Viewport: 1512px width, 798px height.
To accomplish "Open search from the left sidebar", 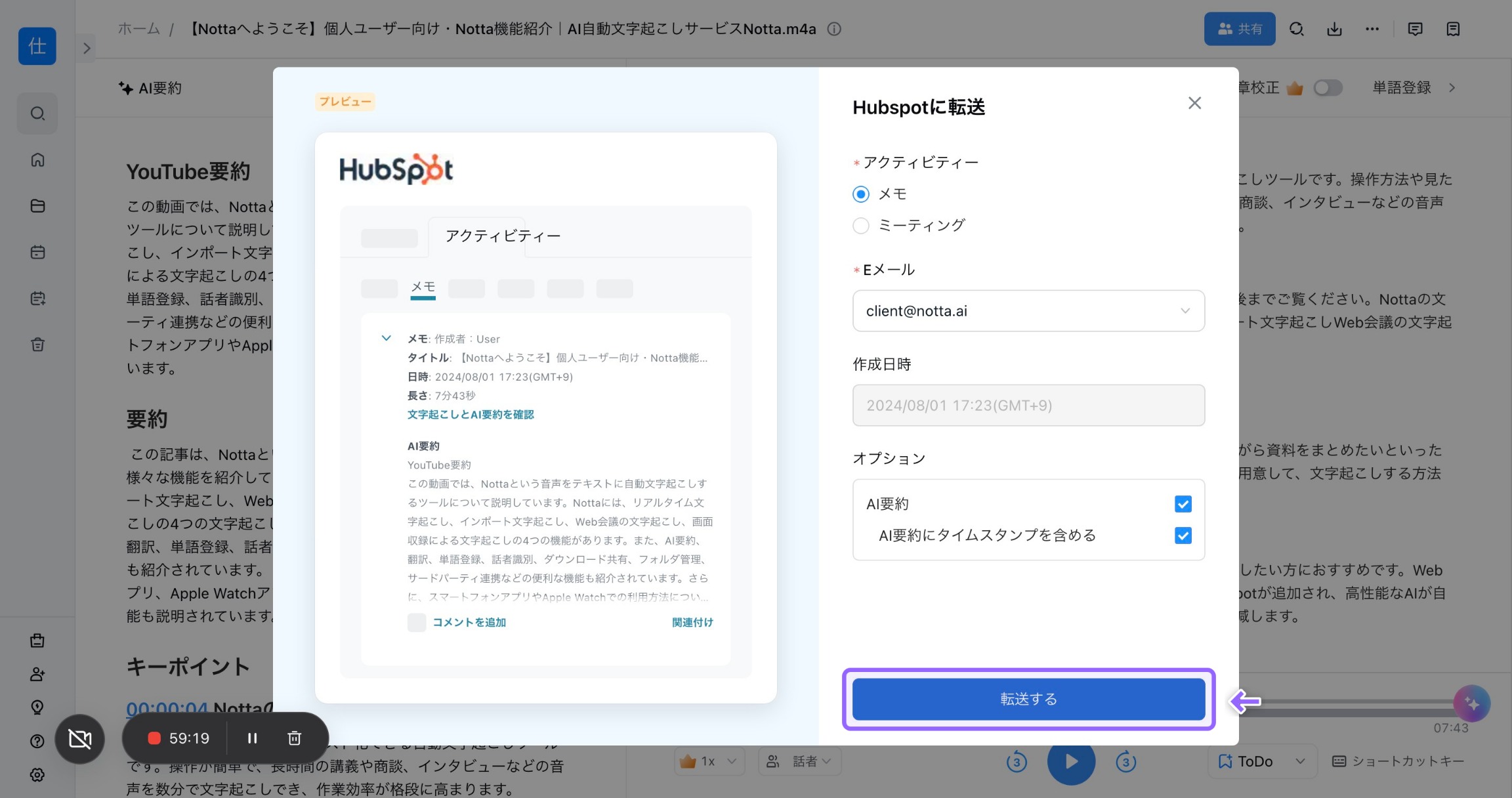I will [x=37, y=114].
